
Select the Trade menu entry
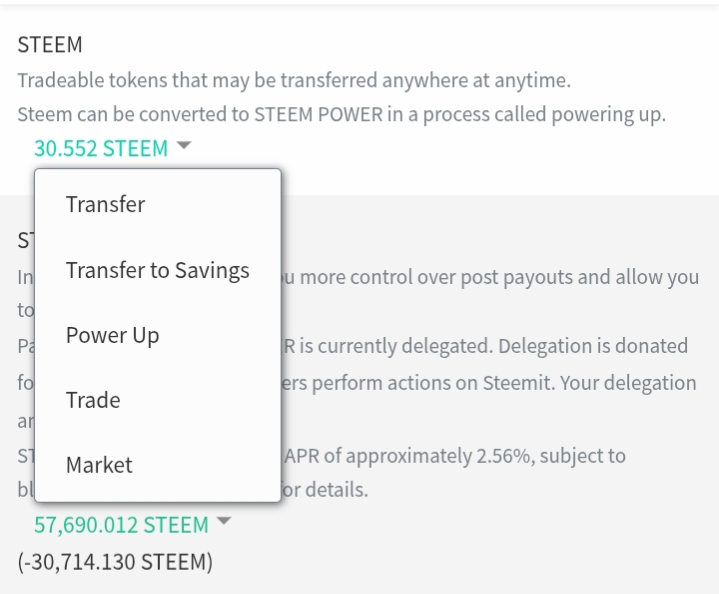93,400
